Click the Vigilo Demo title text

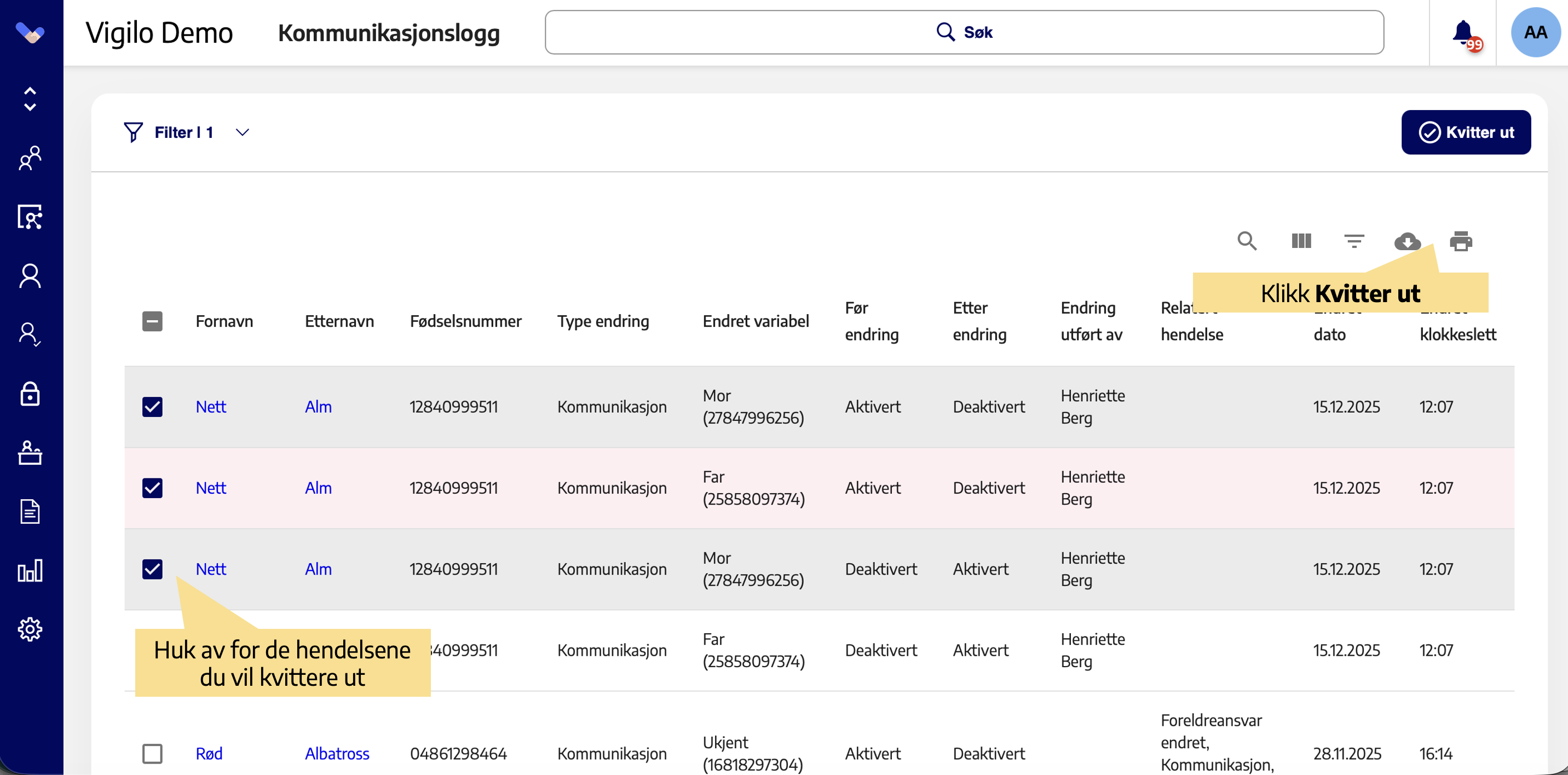[159, 33]
